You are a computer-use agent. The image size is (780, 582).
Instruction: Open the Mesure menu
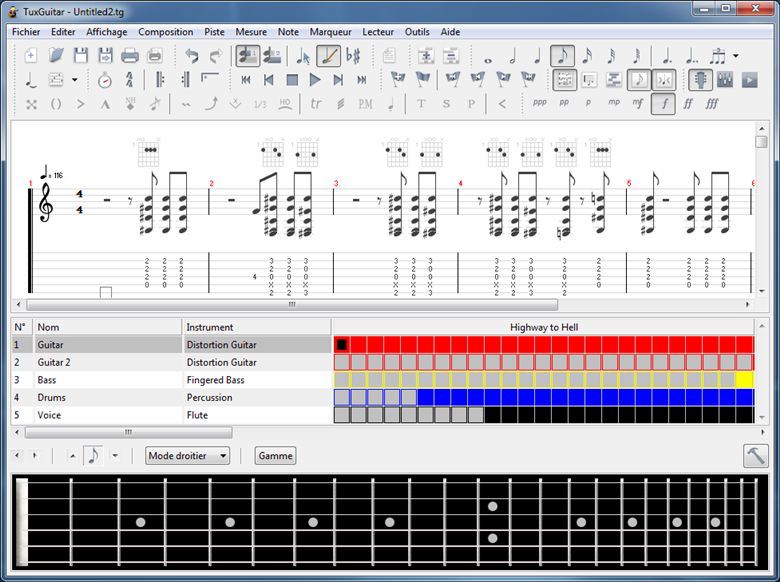[x=251, y=32]
